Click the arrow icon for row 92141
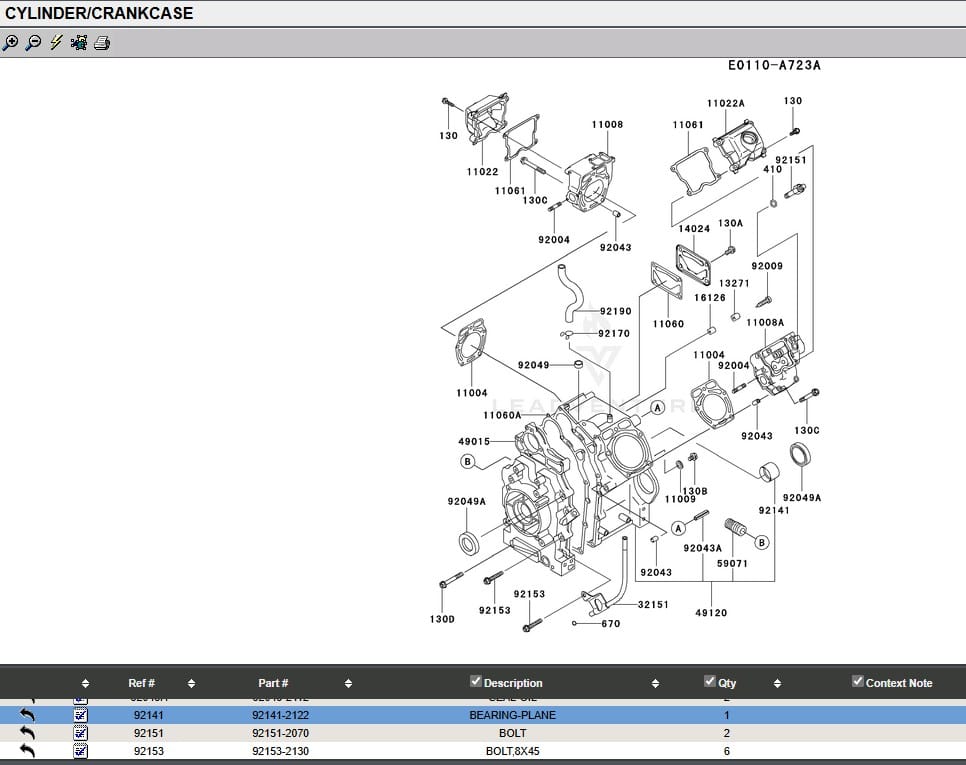 point(28,715)
